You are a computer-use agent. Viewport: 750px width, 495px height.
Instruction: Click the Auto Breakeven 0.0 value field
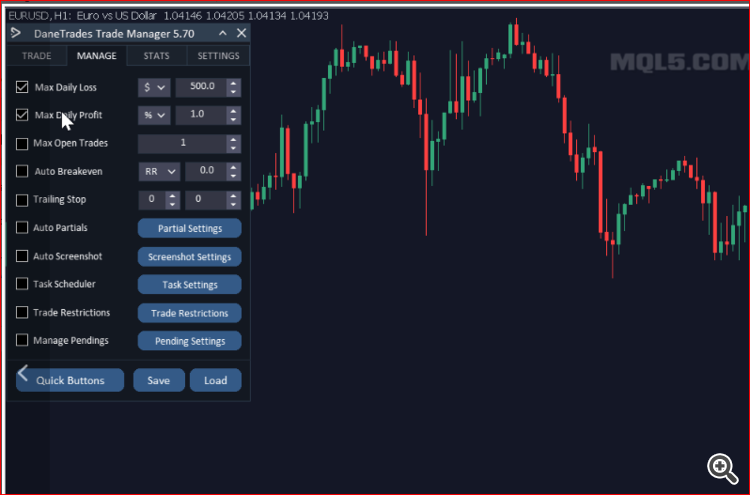tap(206, 171)
